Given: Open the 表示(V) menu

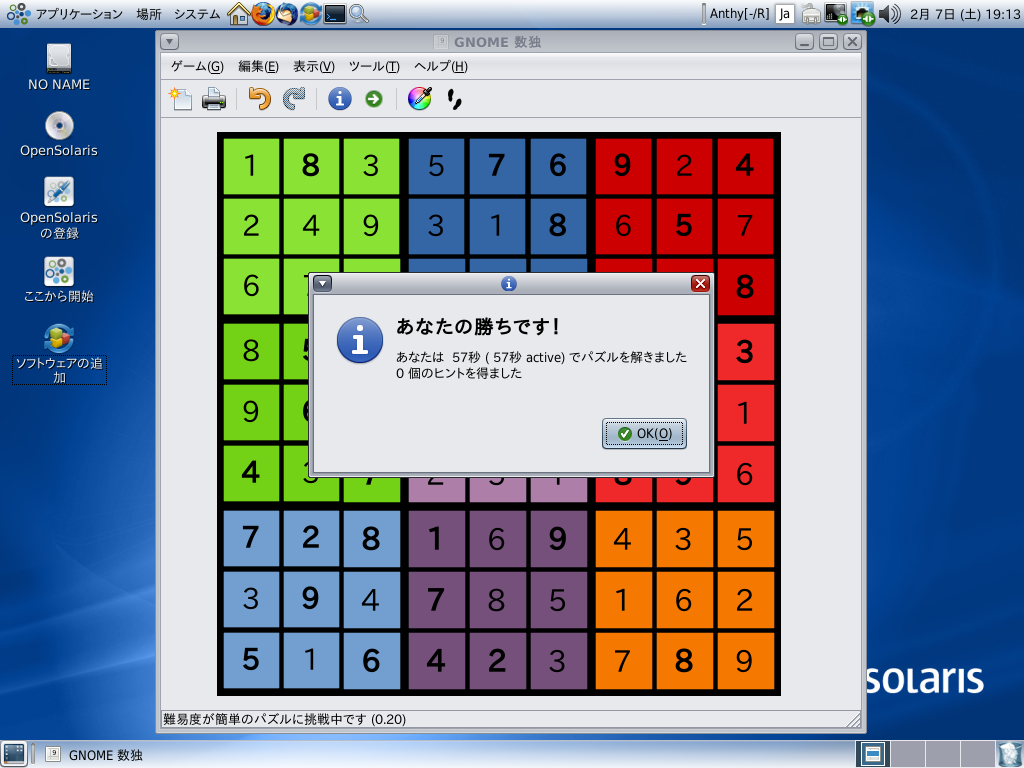Looking at the screenshot, I should click(x=313, y=66).
